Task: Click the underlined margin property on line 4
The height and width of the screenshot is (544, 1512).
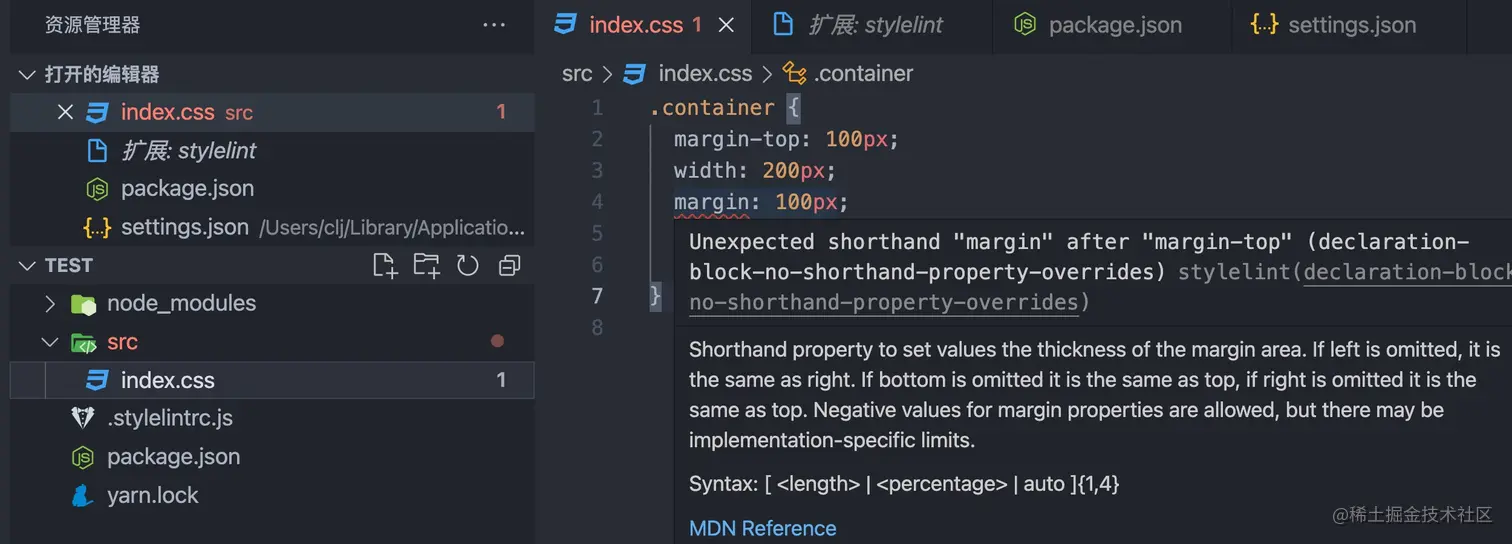Action: tap(711, 203)
